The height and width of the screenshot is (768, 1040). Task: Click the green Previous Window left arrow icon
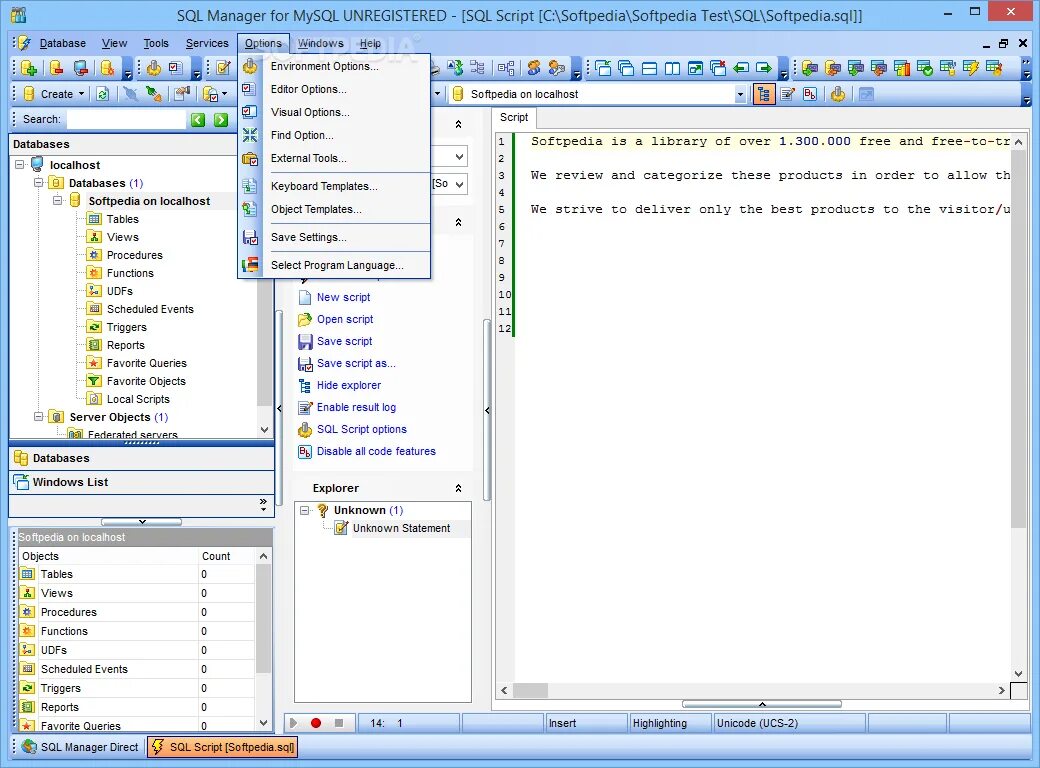[741, 68]
